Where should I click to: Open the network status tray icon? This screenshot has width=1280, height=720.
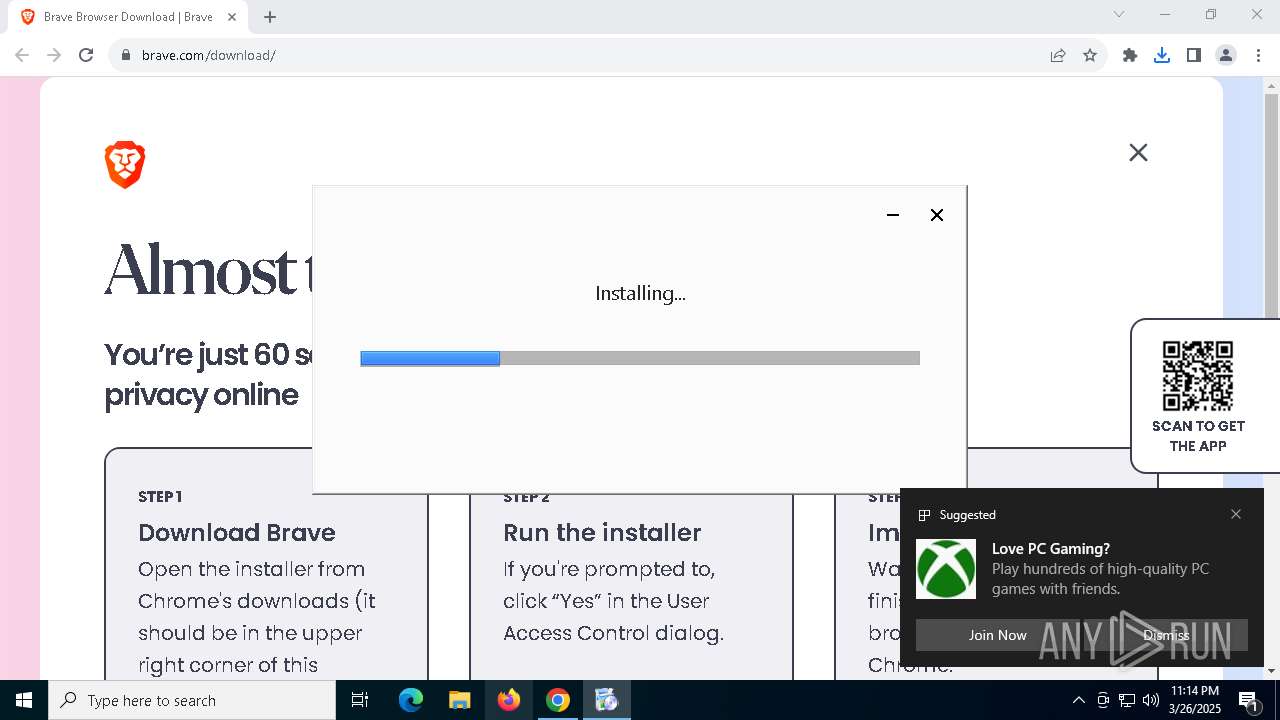pyautogui.click(x=1127, y=700)
